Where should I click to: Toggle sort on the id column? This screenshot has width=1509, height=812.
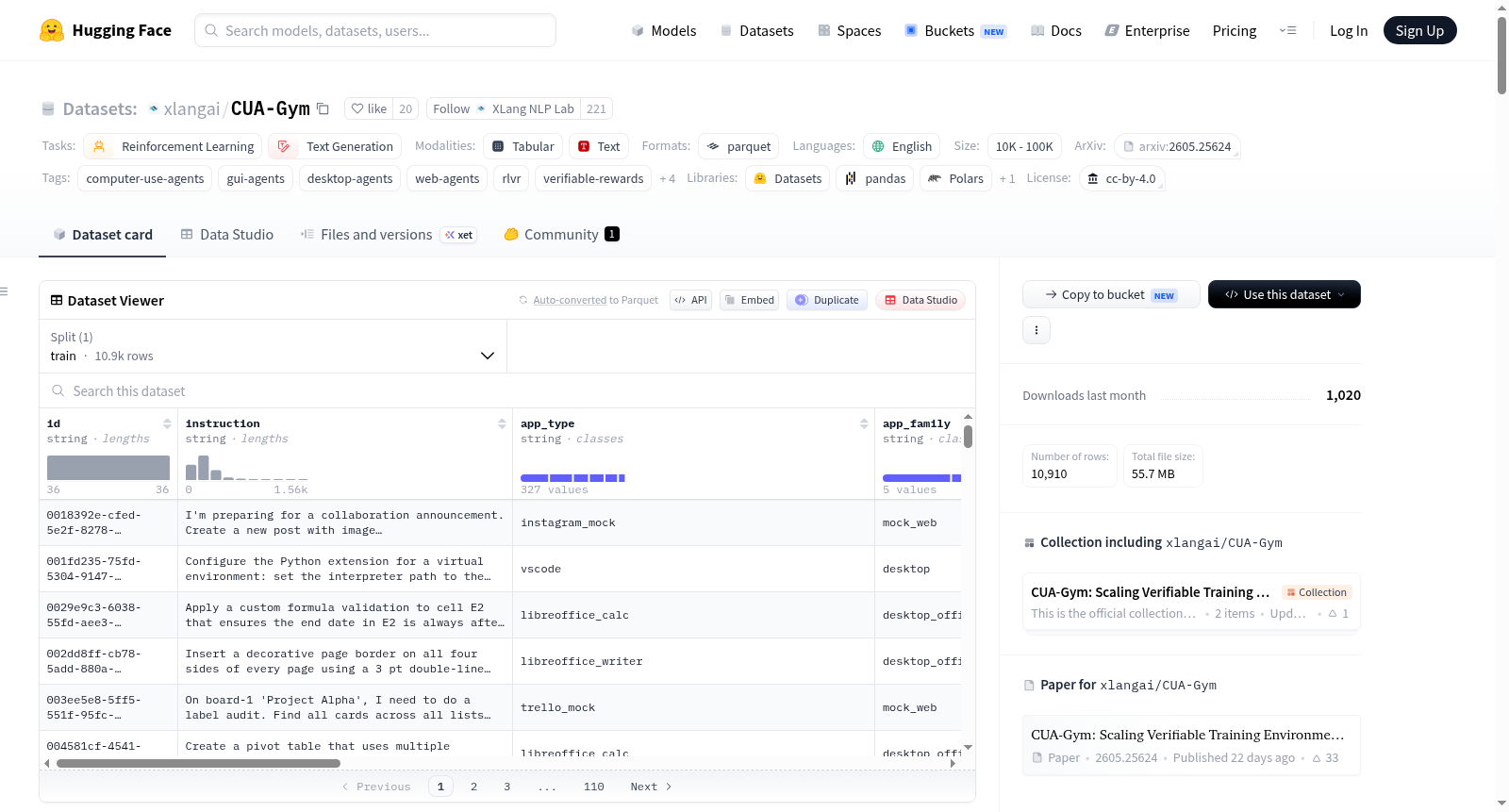pos(167,423)
